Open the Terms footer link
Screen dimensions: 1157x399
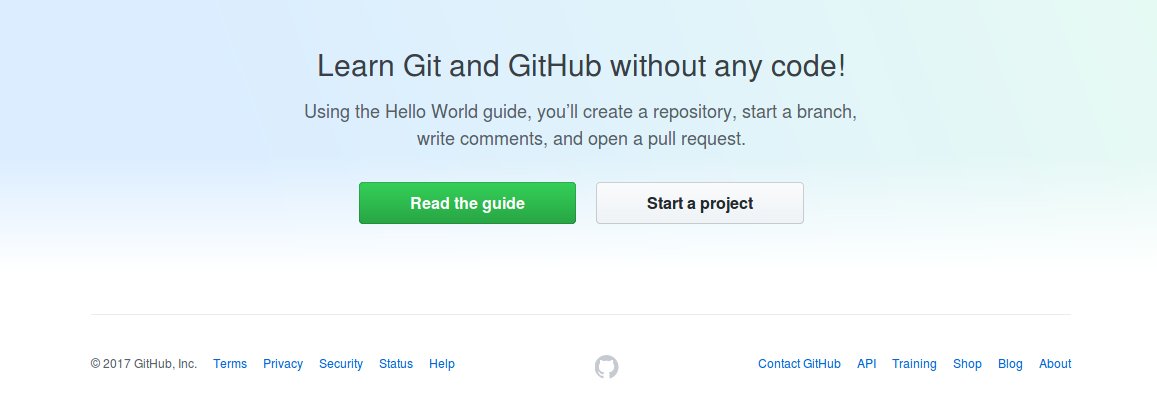coord(230,364)
